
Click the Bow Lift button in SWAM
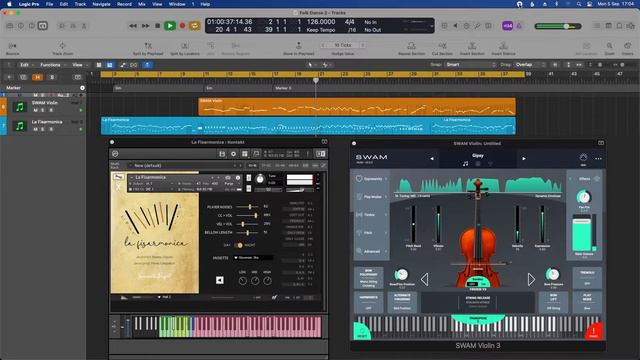(553, 302)
